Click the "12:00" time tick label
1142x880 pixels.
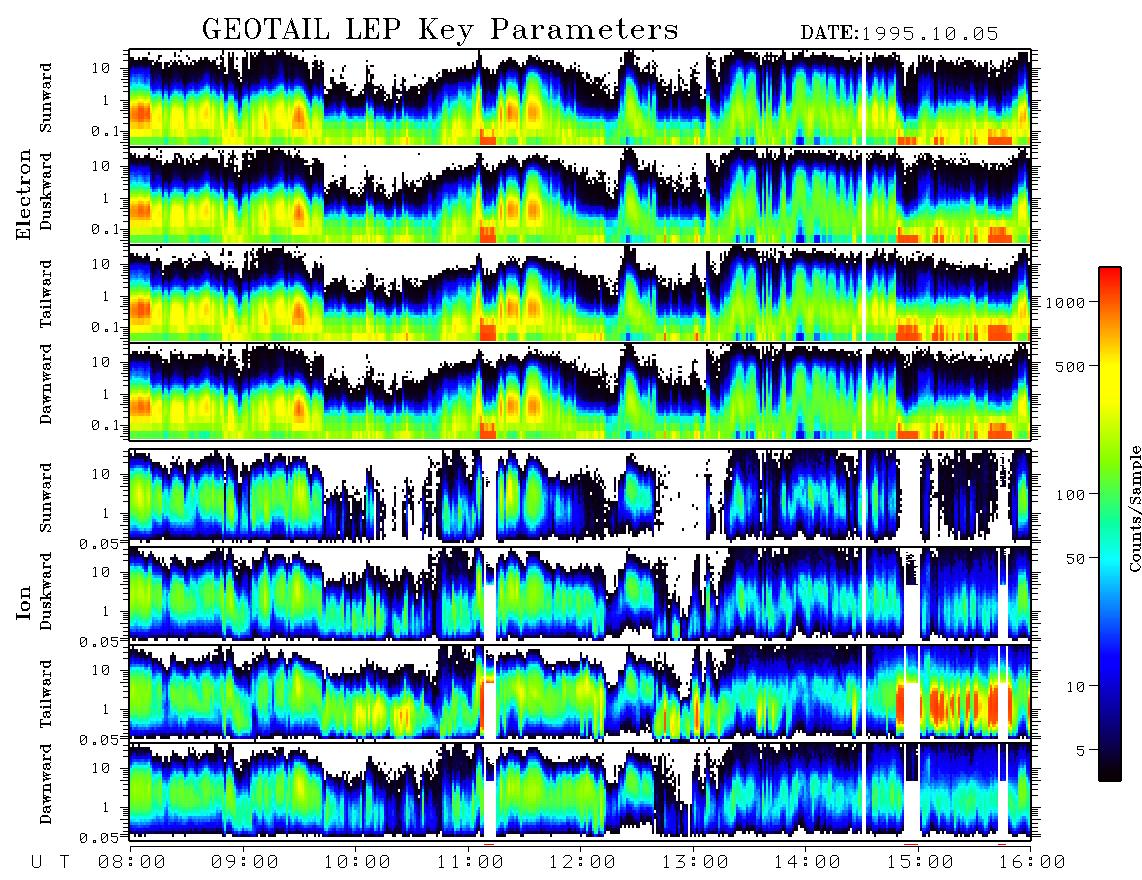tap(583, 862)
